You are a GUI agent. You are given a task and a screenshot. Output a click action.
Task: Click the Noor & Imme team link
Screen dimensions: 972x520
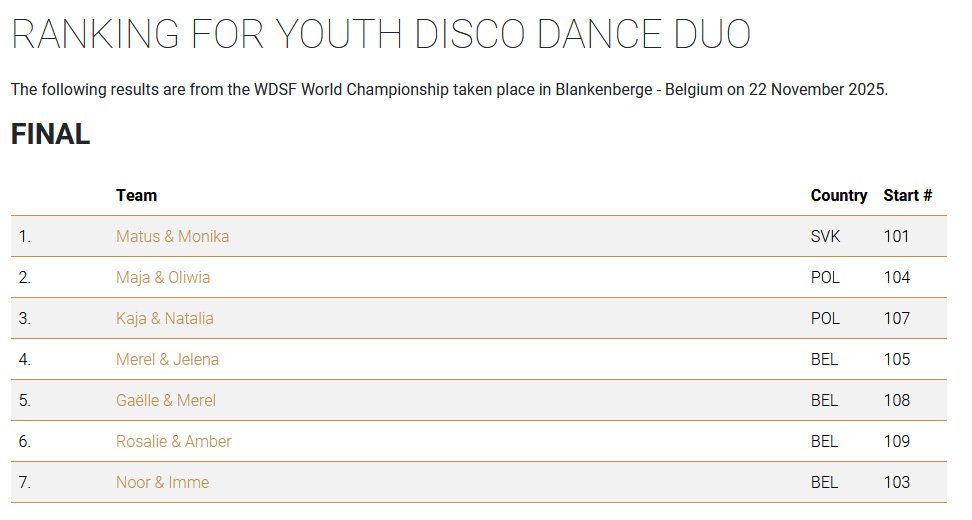coord(162,482)
